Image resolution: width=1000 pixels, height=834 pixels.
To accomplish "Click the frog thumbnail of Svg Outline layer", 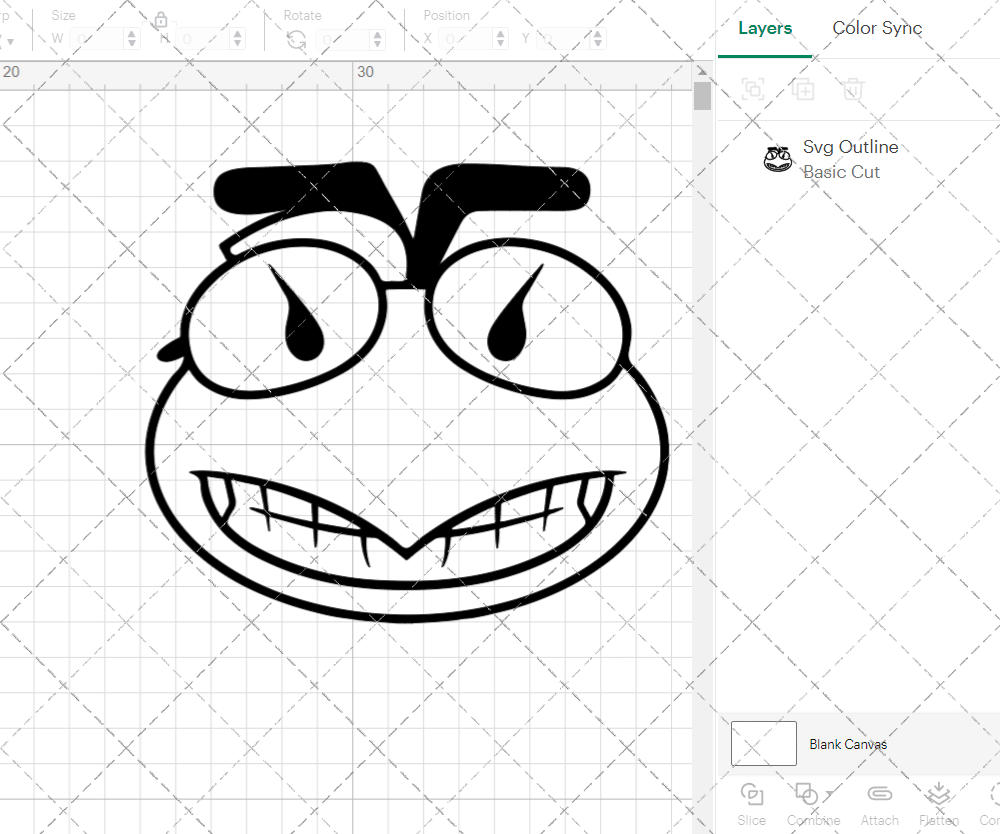I will (x=777, y=159).
